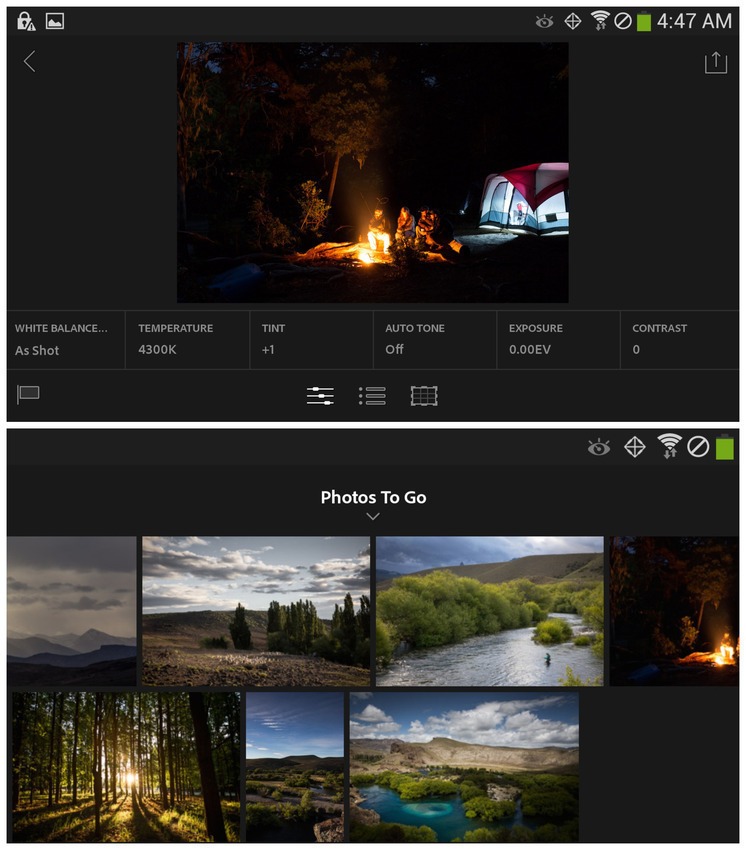Tap the blocked circle icon in lower status bar
The height and width of the screenshot is (850, 746).
click(x=698, y=447)
